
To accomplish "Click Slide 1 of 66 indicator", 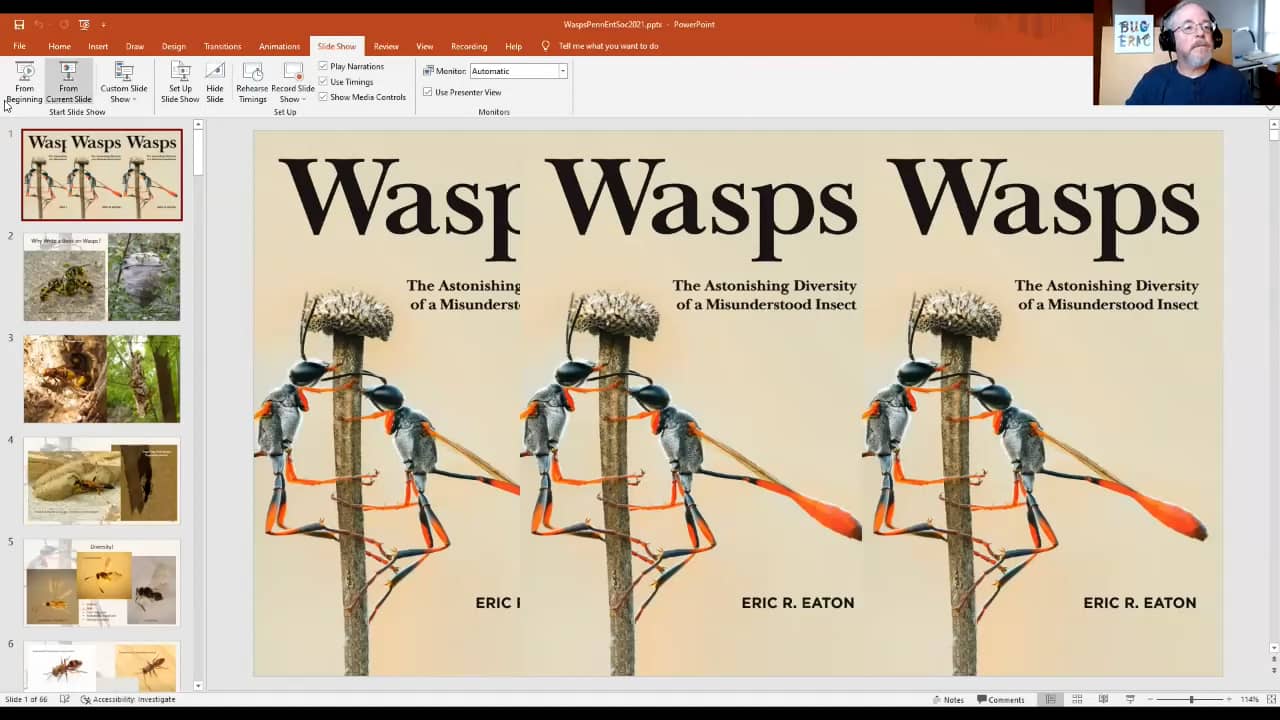I will click(x=26, y=700).
